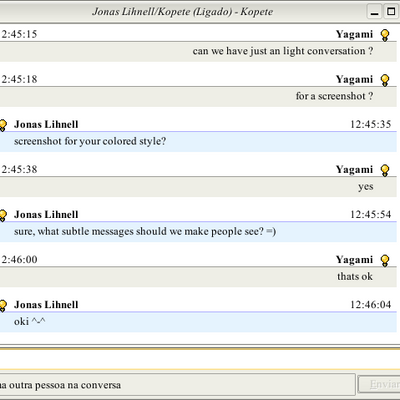Image resolution: width=400 pixels, height=400 pixels.
Task: Click the status bar text 'outra pessoa na conversa'
Action: (x=65, y=385)
